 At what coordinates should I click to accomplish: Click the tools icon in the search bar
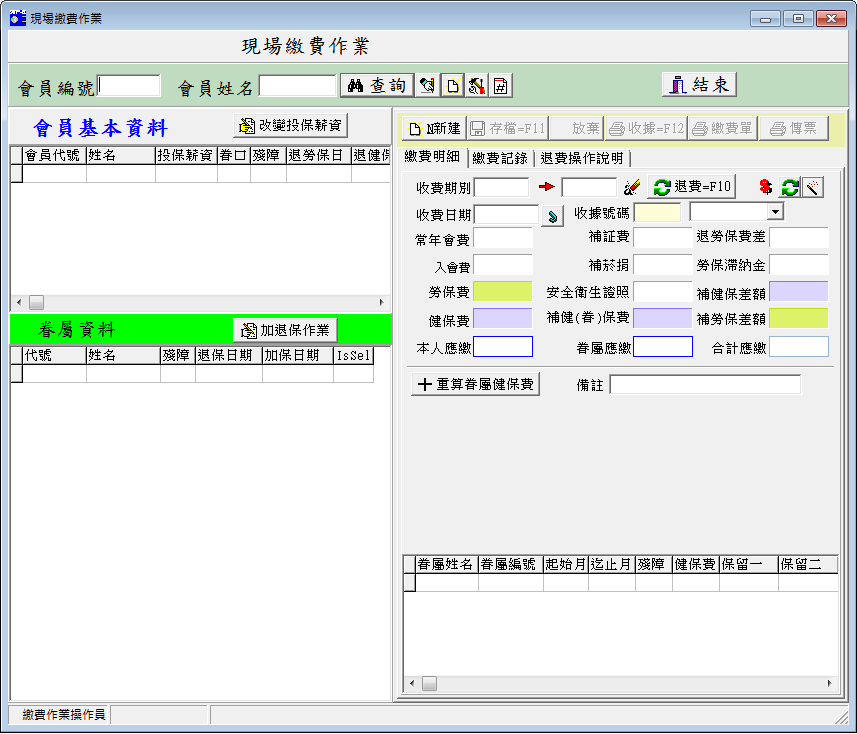(477, 86)
